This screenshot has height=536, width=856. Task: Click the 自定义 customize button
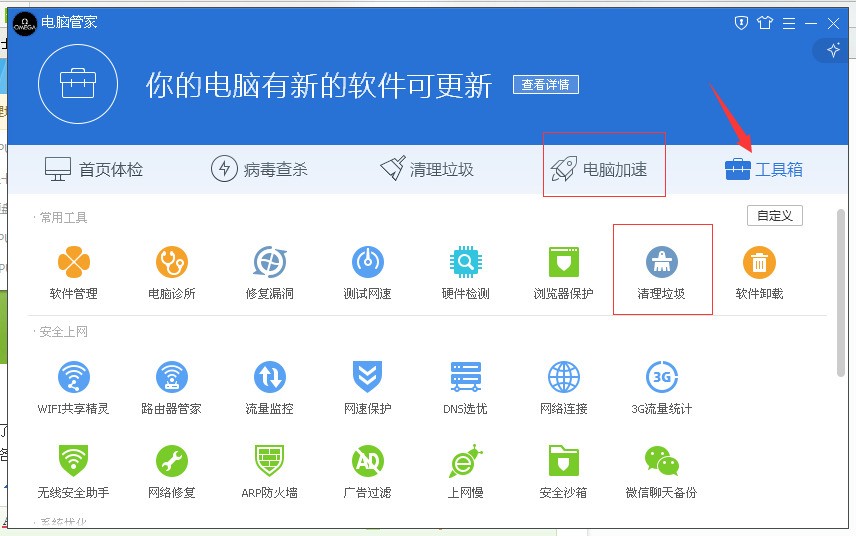(x=775, y=216)
